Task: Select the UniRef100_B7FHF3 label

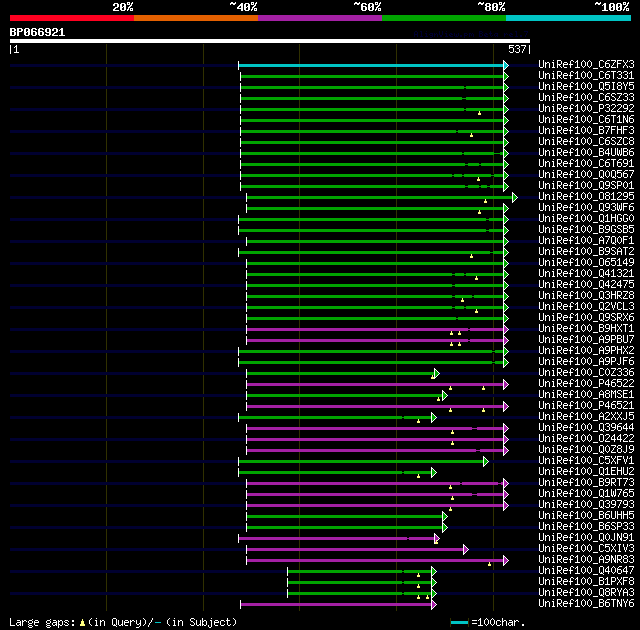Action: click(x=586, y=131)
